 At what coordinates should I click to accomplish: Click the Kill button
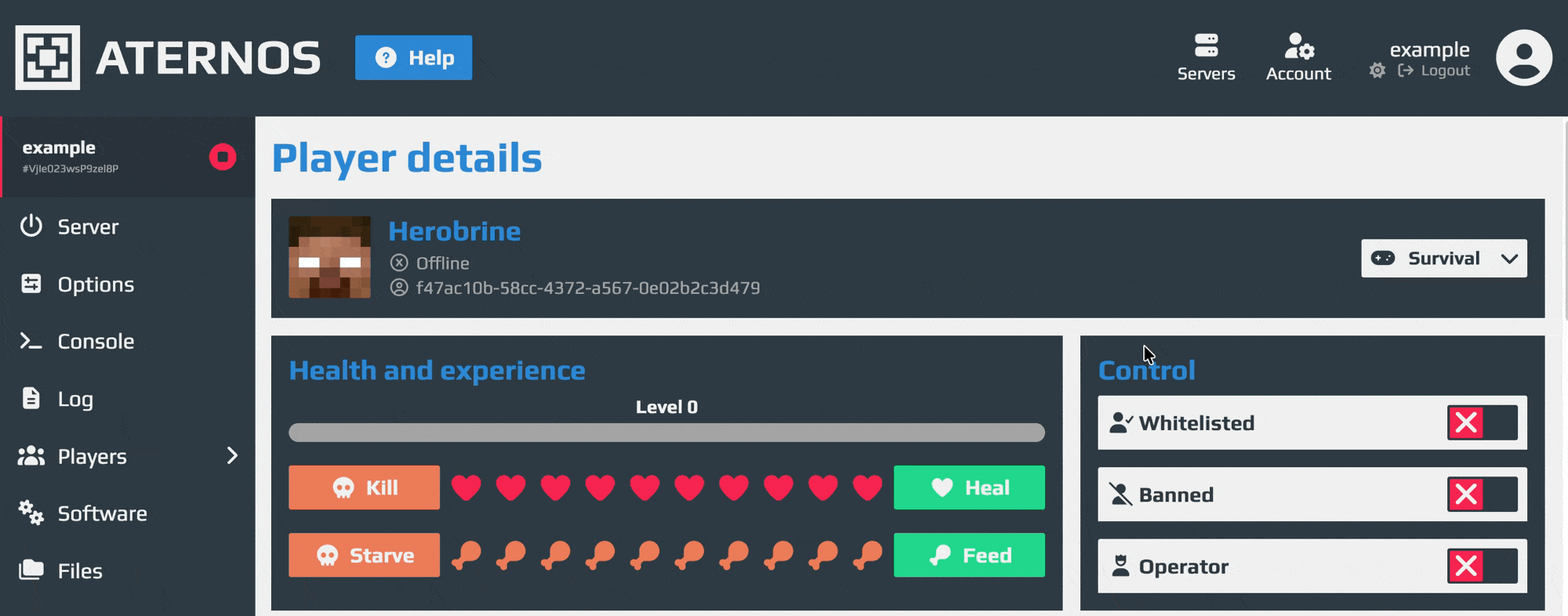click(364, 487)
